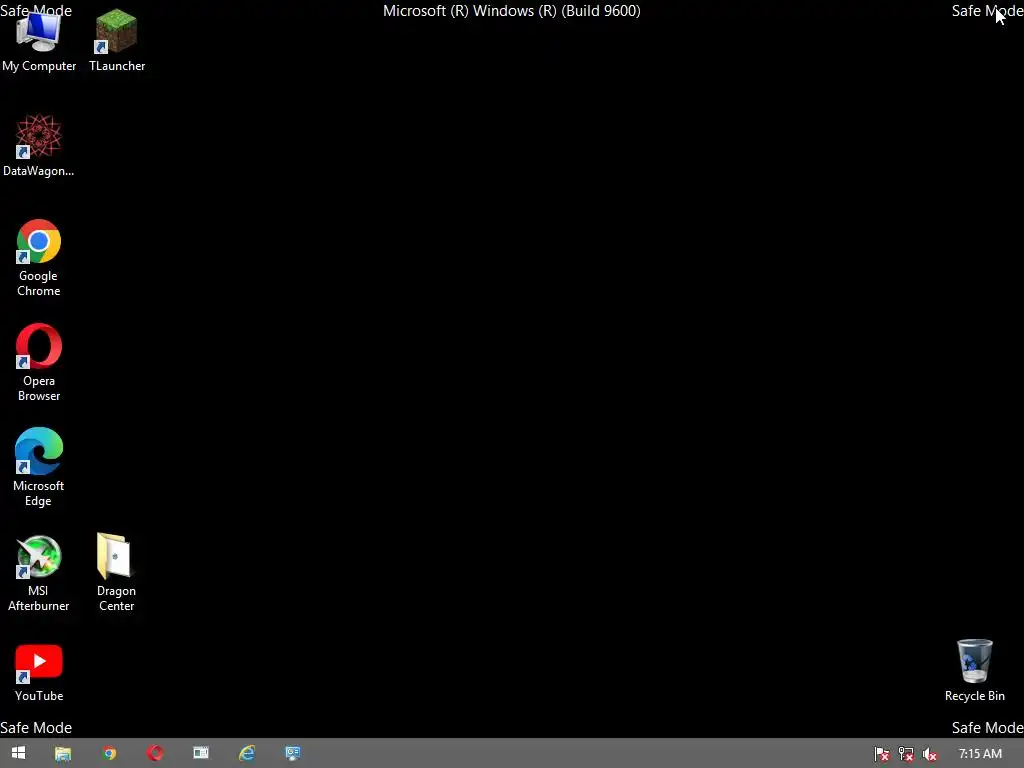Open the 7:15 AM taskbar clock
Screen dimensions: 1024x768
[980, 754]
